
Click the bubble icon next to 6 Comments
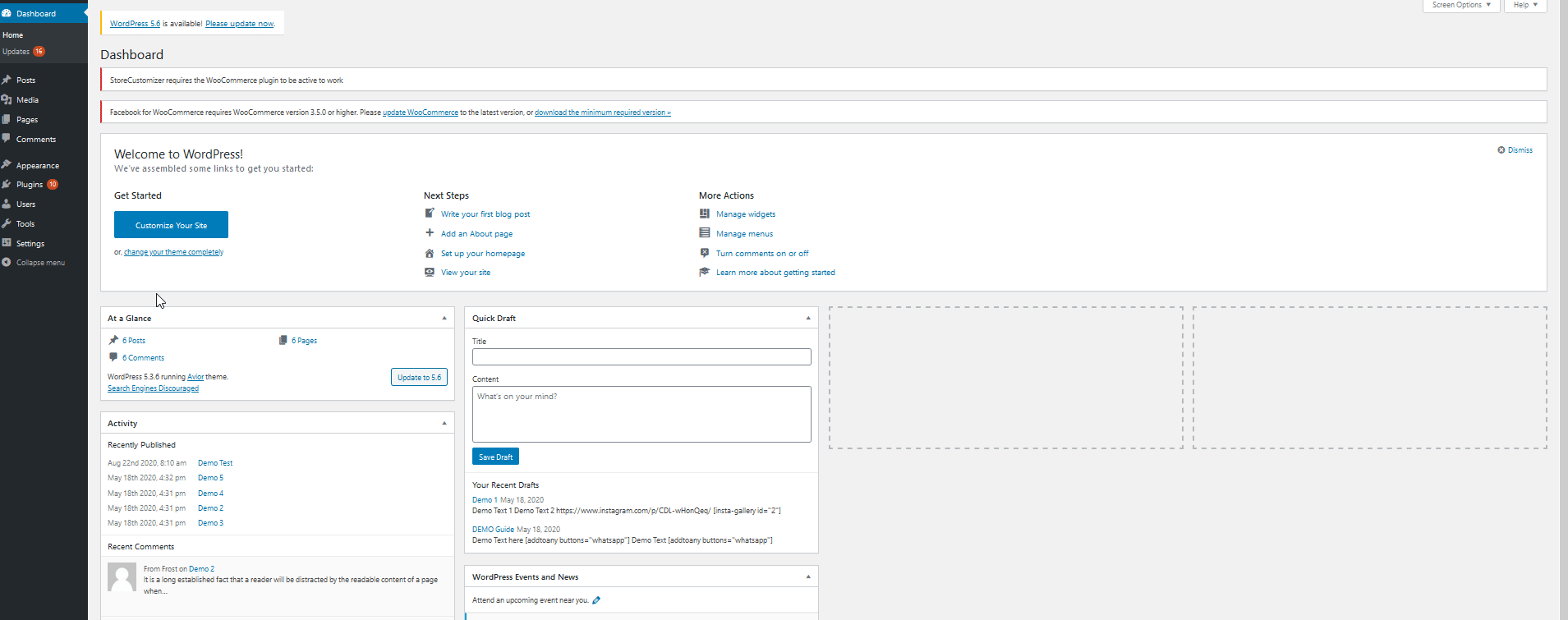coord(113,357)
